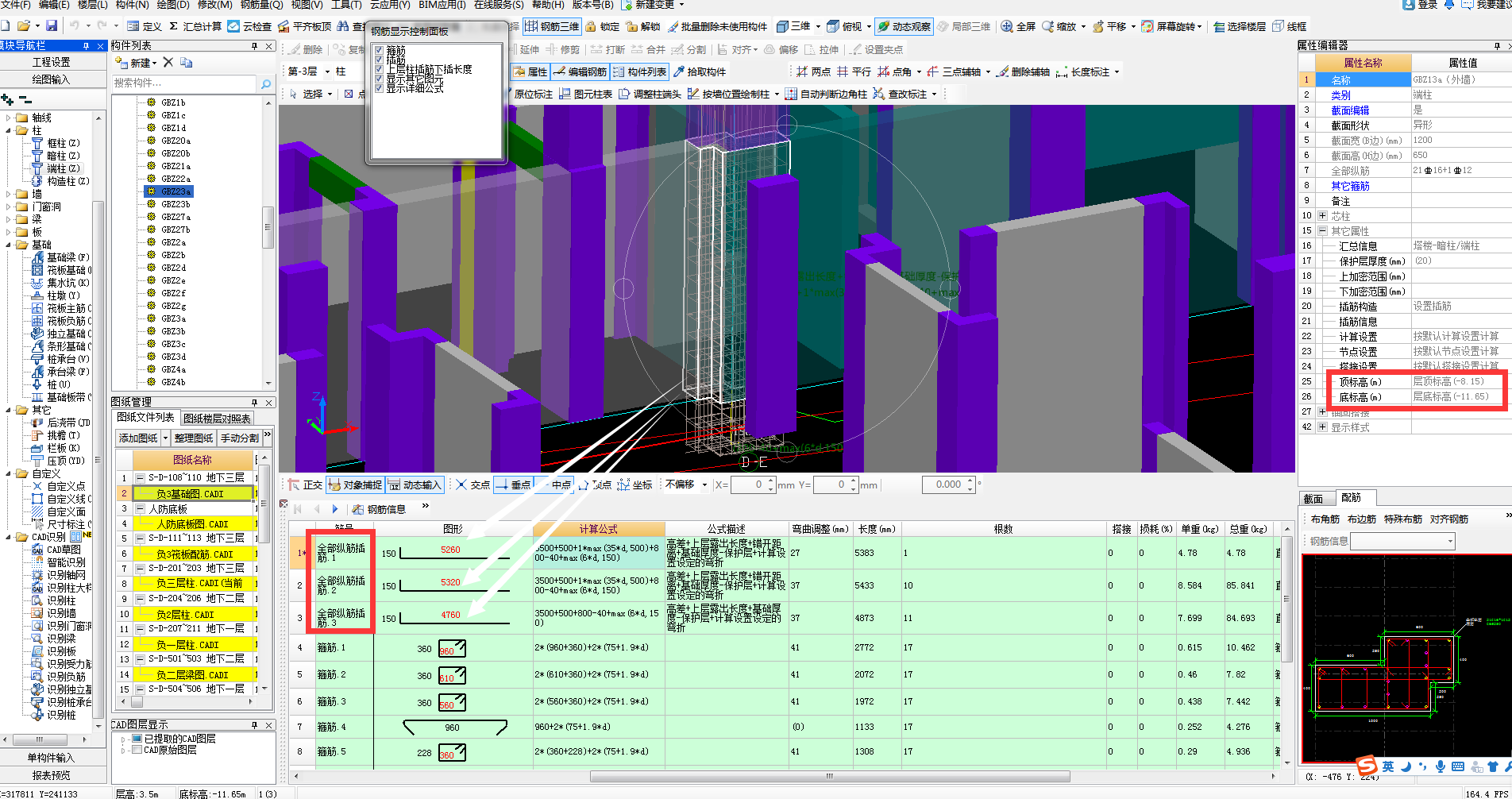Open 三维 view dropdown arrow
1512x799 pixels.
click(x=818, y=26)
